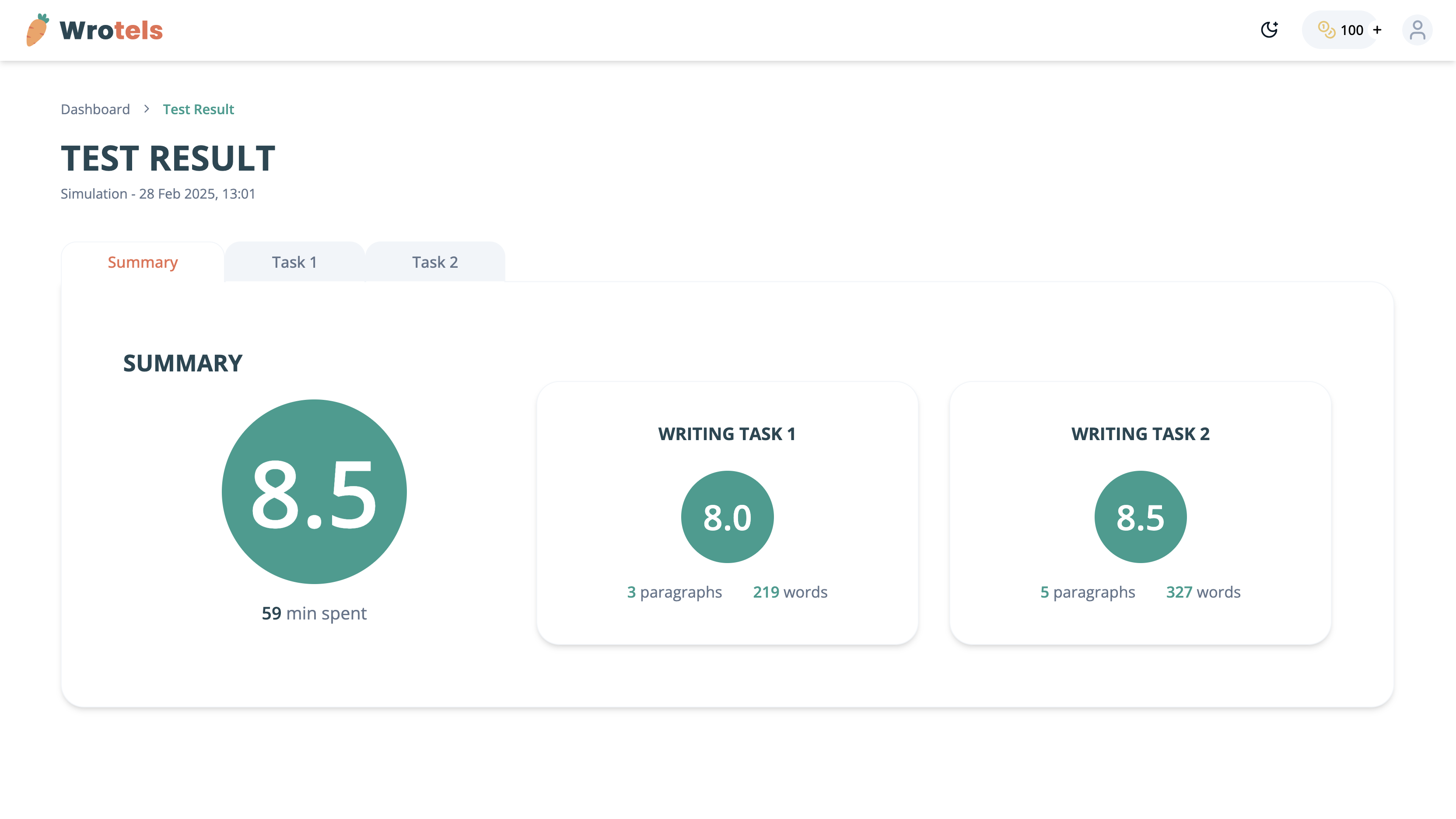This screenshot has width=1456, height=819.
Task: Select the Summary tab
Action: (x=143, y=262)
